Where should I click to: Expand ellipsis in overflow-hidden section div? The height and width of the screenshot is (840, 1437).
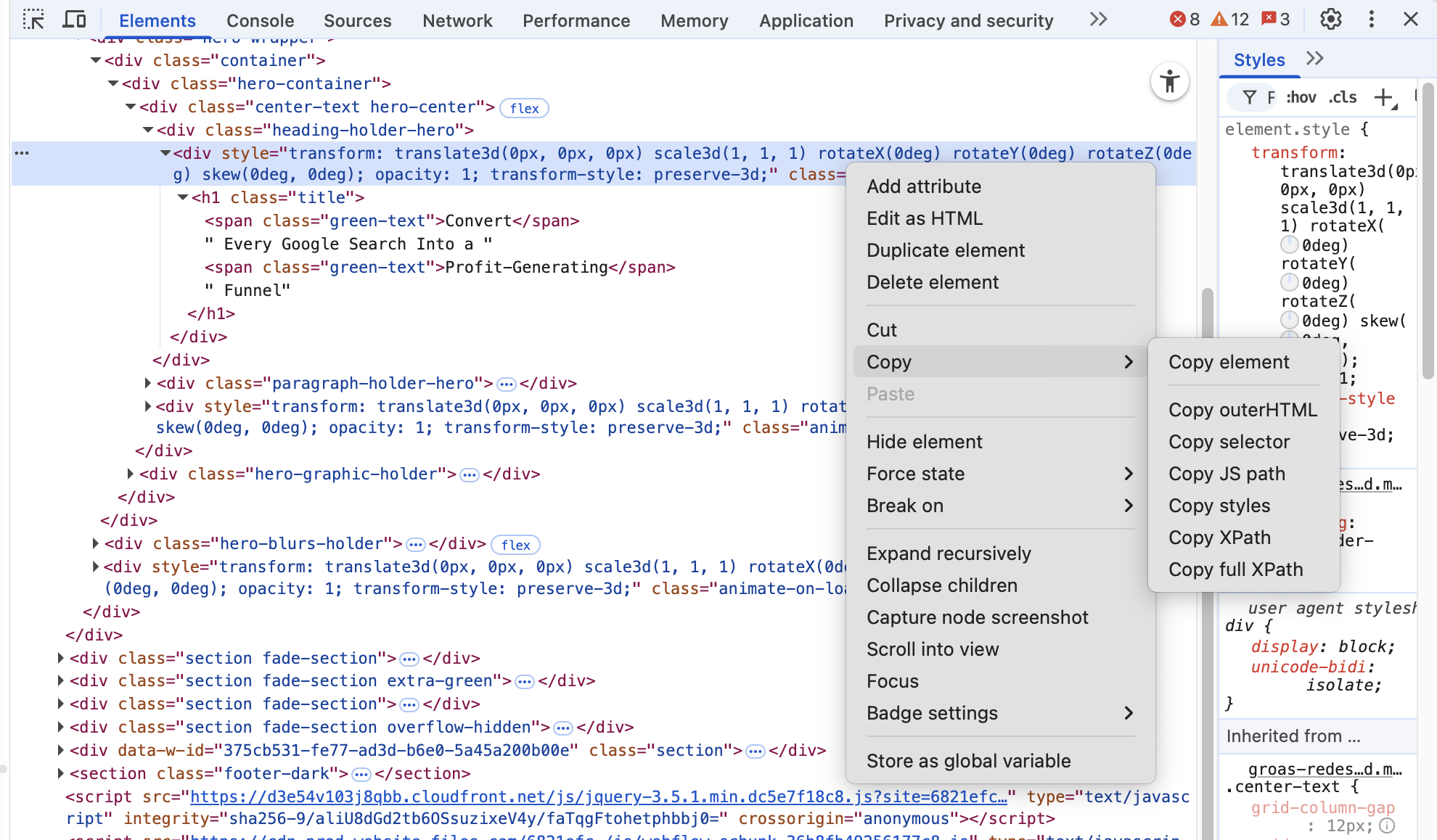[563, 728]
